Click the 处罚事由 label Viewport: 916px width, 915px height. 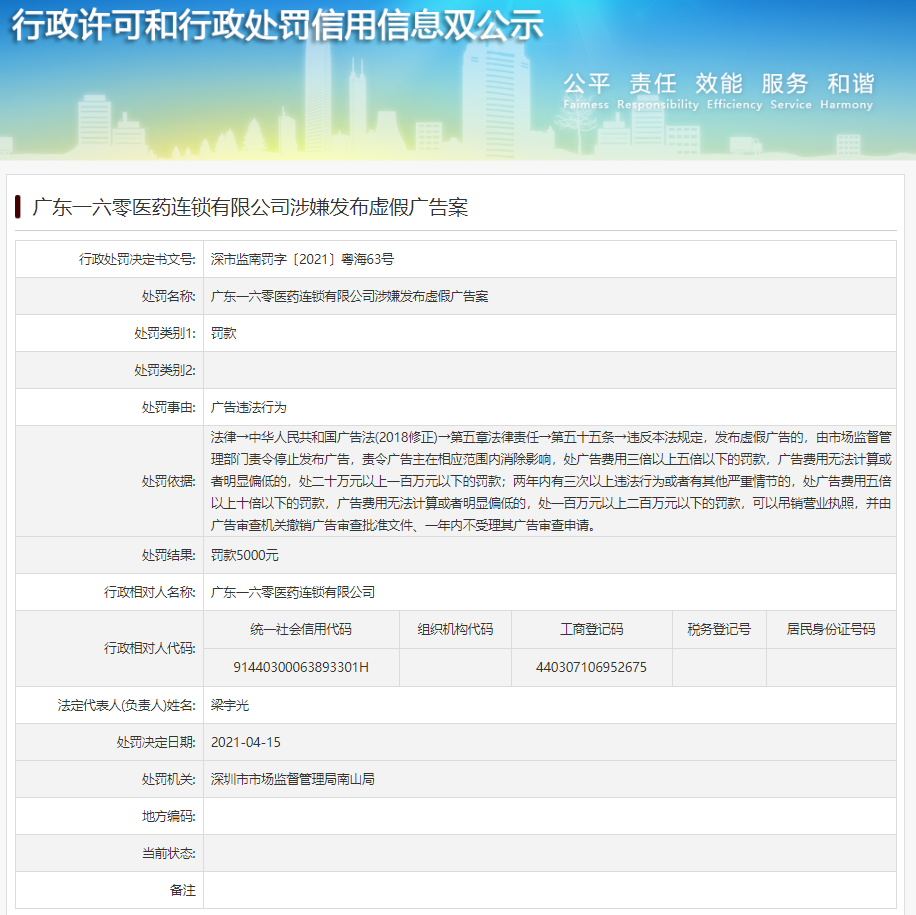click(168, 407)
